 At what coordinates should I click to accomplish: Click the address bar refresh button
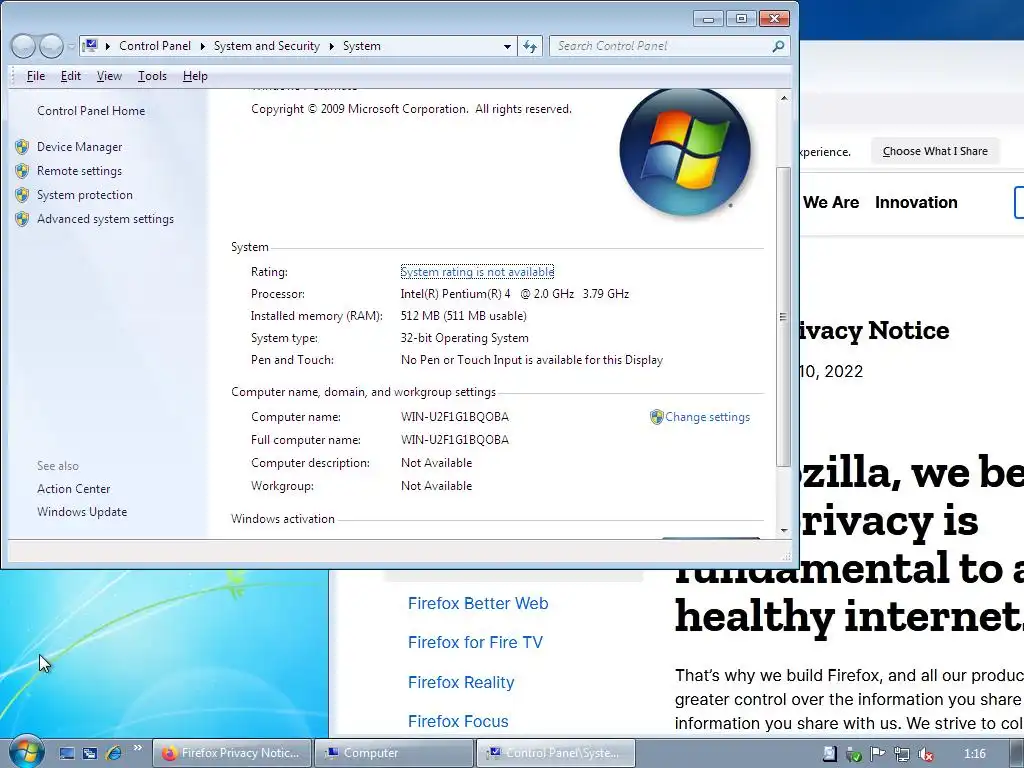[530, 46]
